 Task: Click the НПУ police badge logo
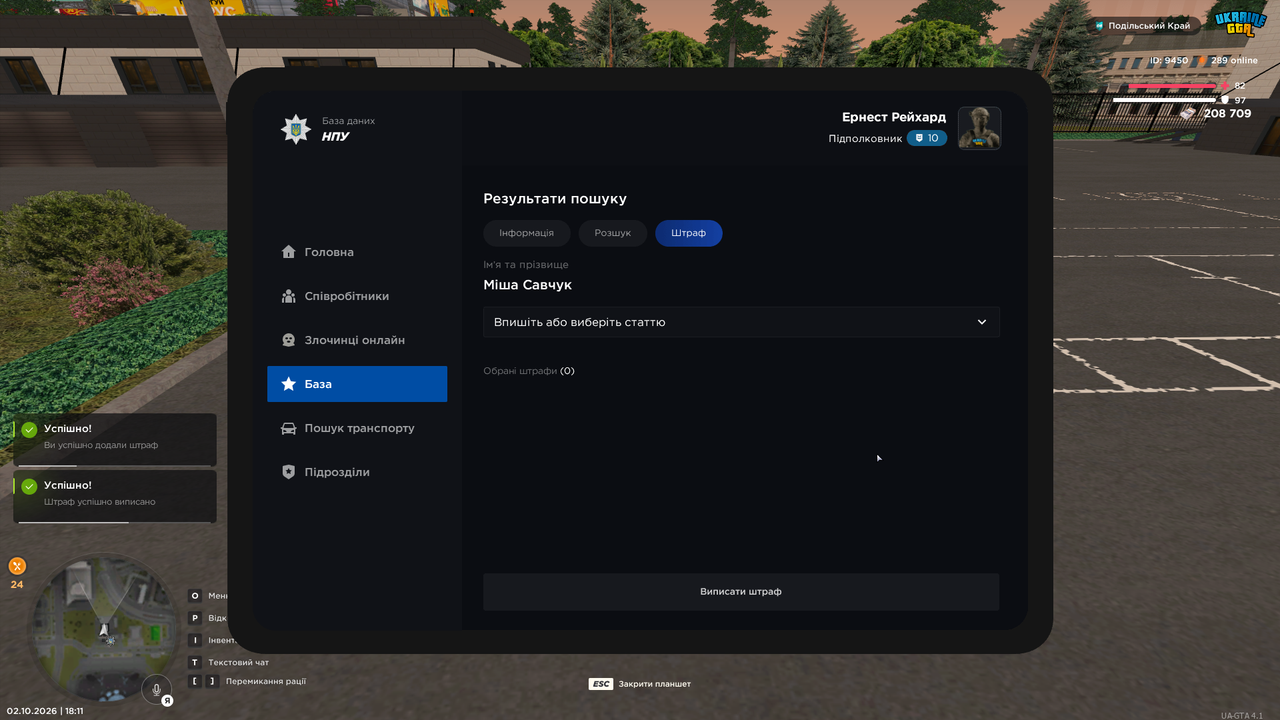295,129
